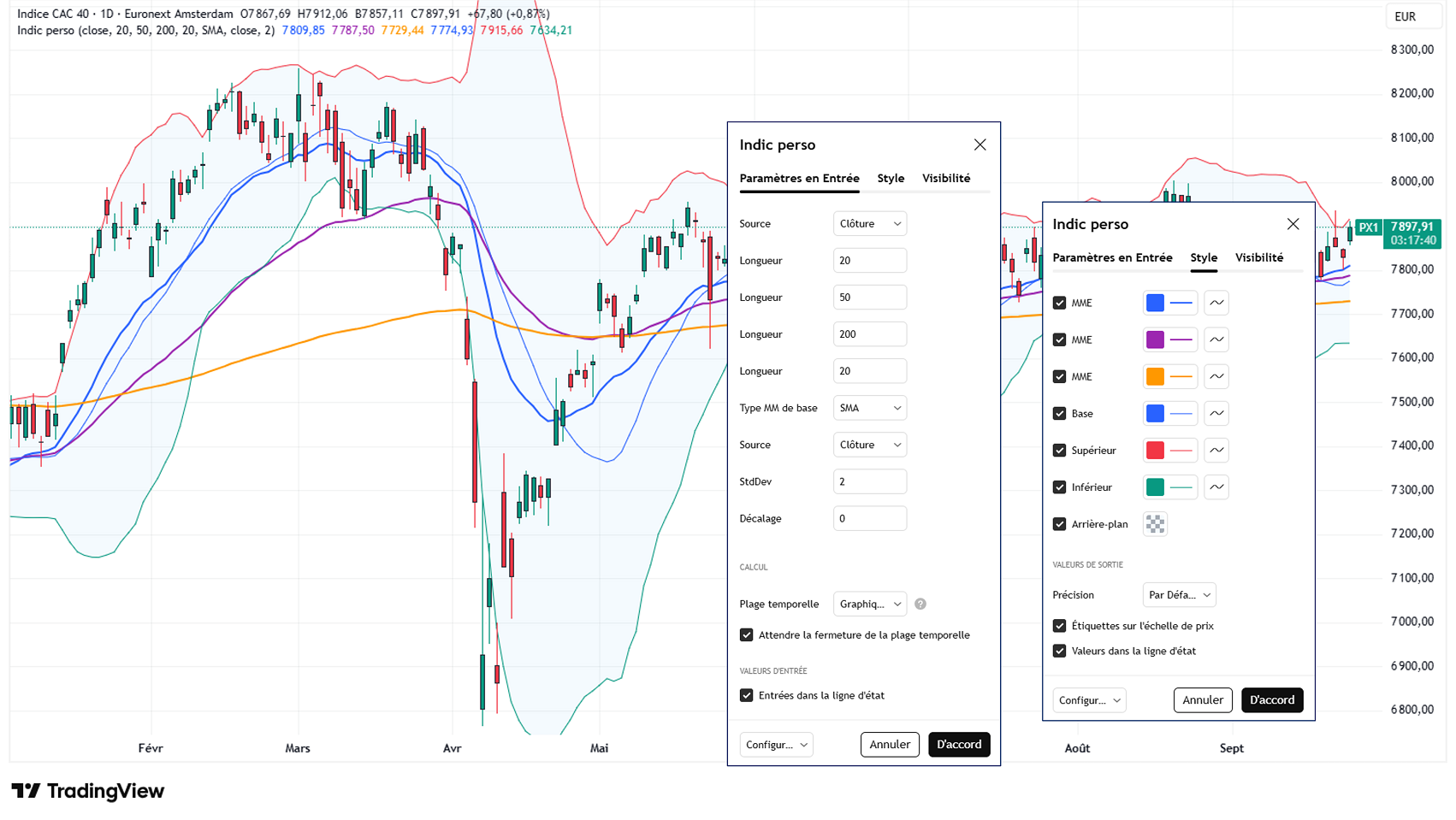Screen dimensions: 1456x820
Task: Expand the Type MM de base dropdown
Action: pyautogui.click(x=869, y=408)
